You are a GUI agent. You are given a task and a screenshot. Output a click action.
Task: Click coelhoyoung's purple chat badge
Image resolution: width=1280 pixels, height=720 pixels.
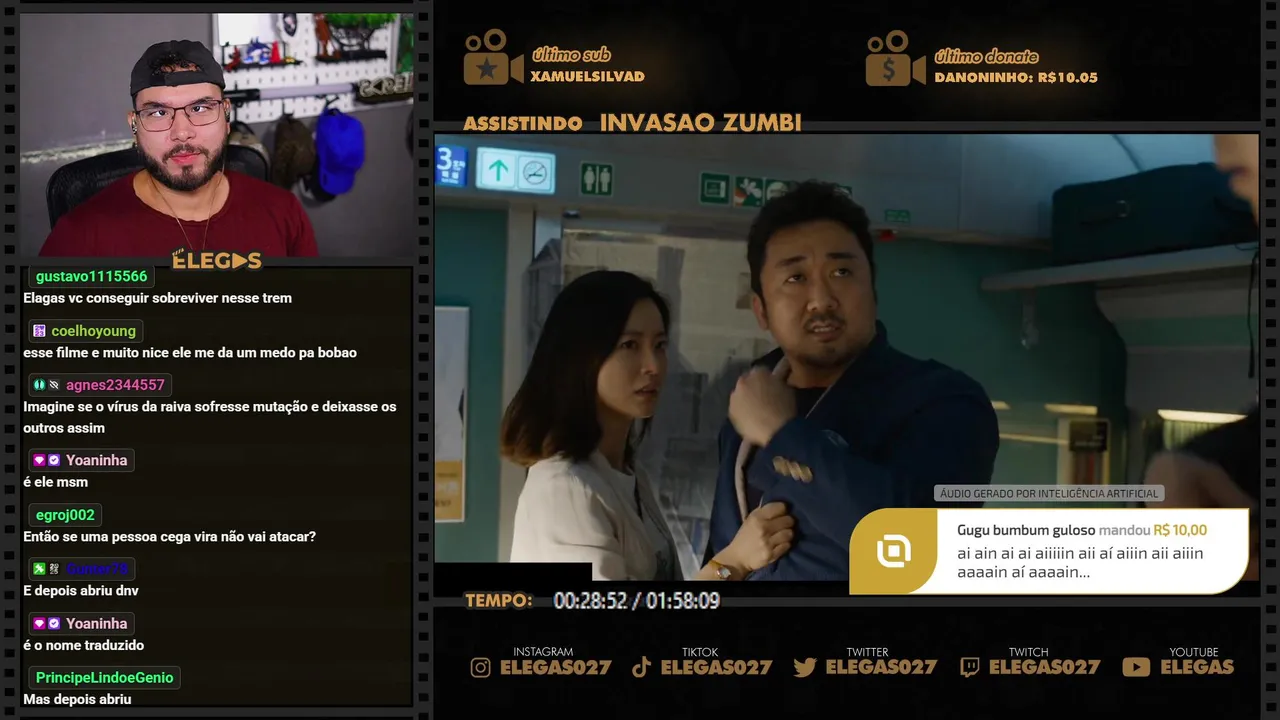click(39, 331)
